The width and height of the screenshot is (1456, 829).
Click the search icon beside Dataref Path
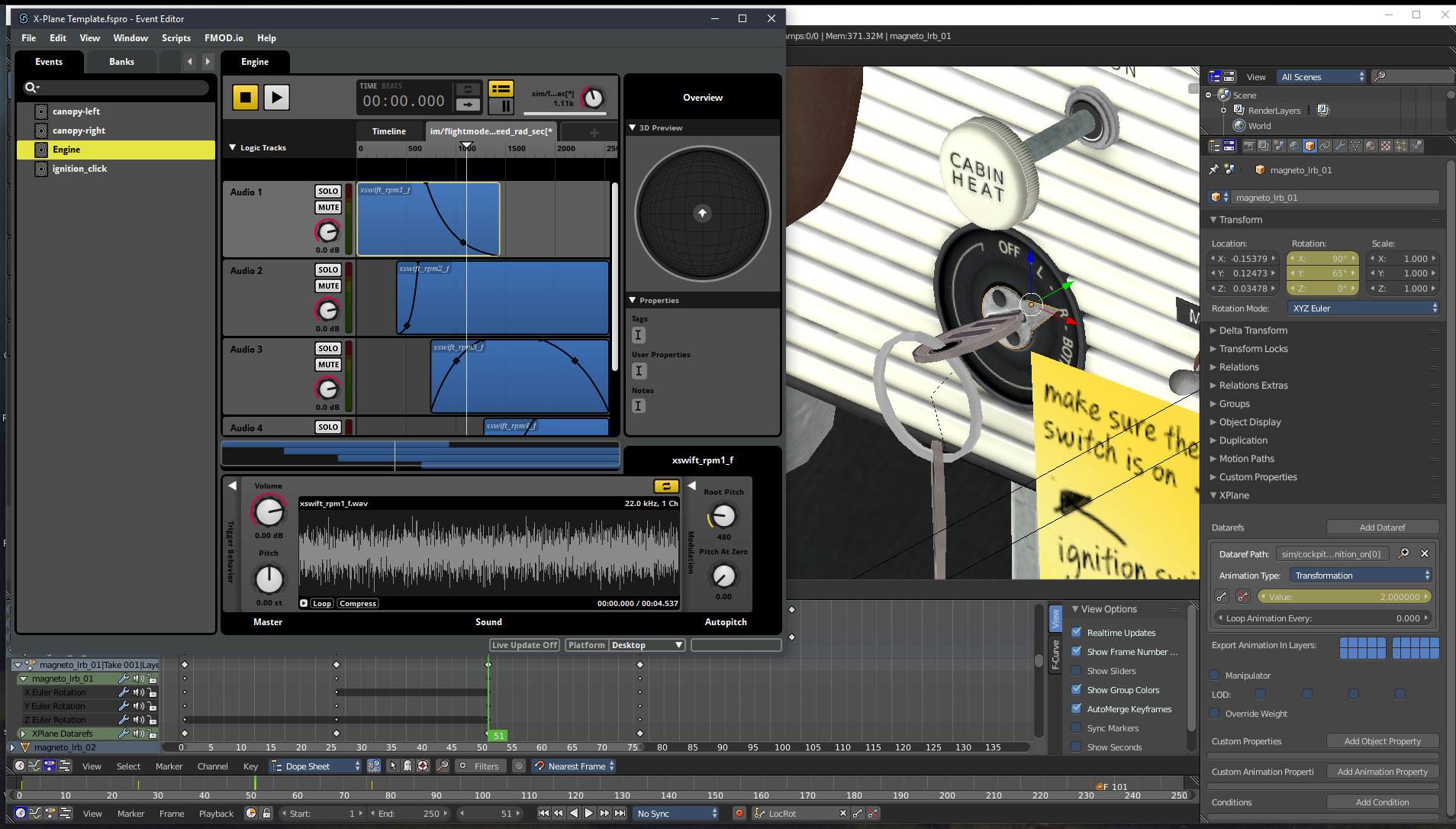pyautogui.click(x=1403, y=553)
